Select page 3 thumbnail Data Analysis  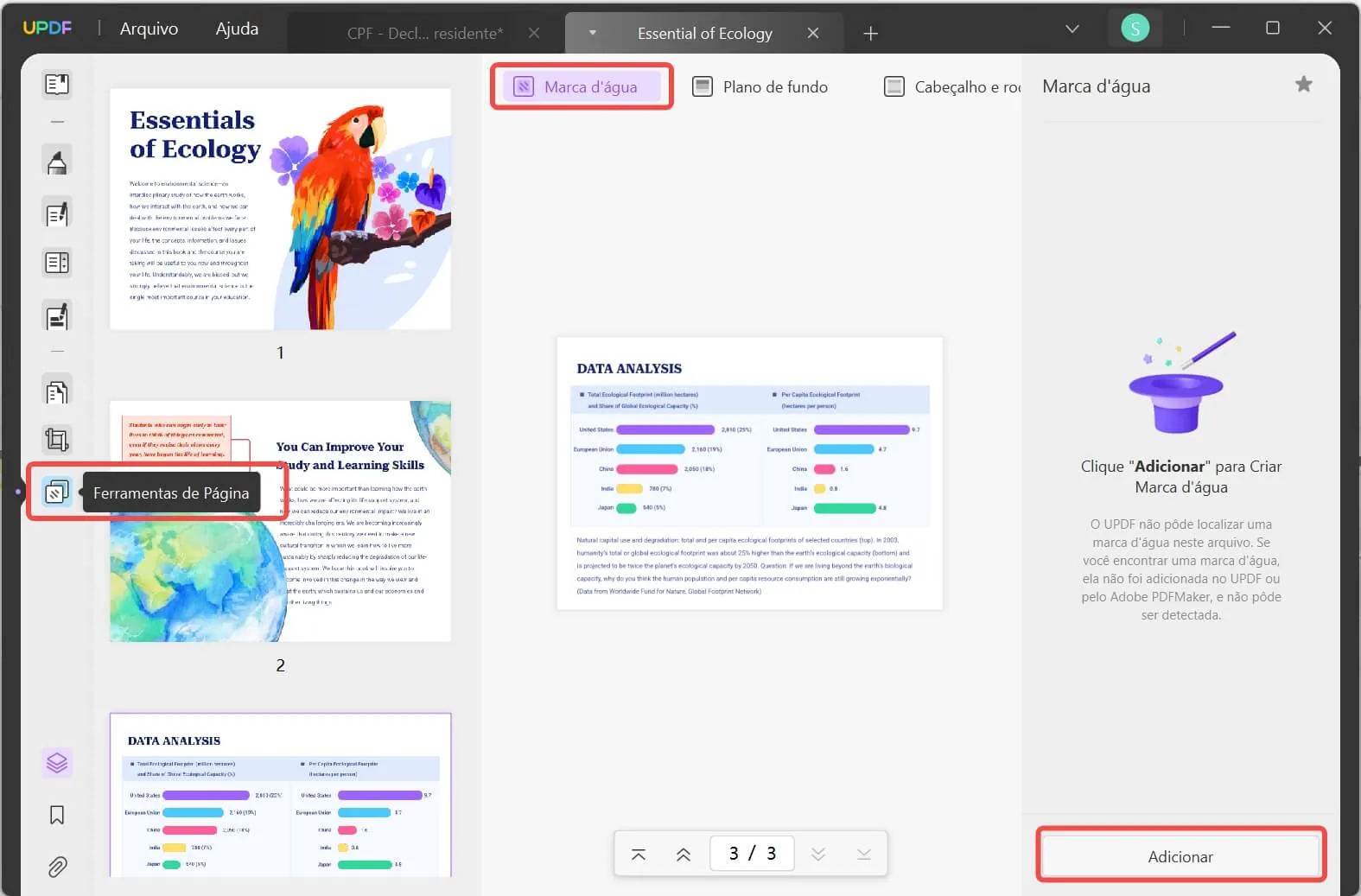click(280, 796)
